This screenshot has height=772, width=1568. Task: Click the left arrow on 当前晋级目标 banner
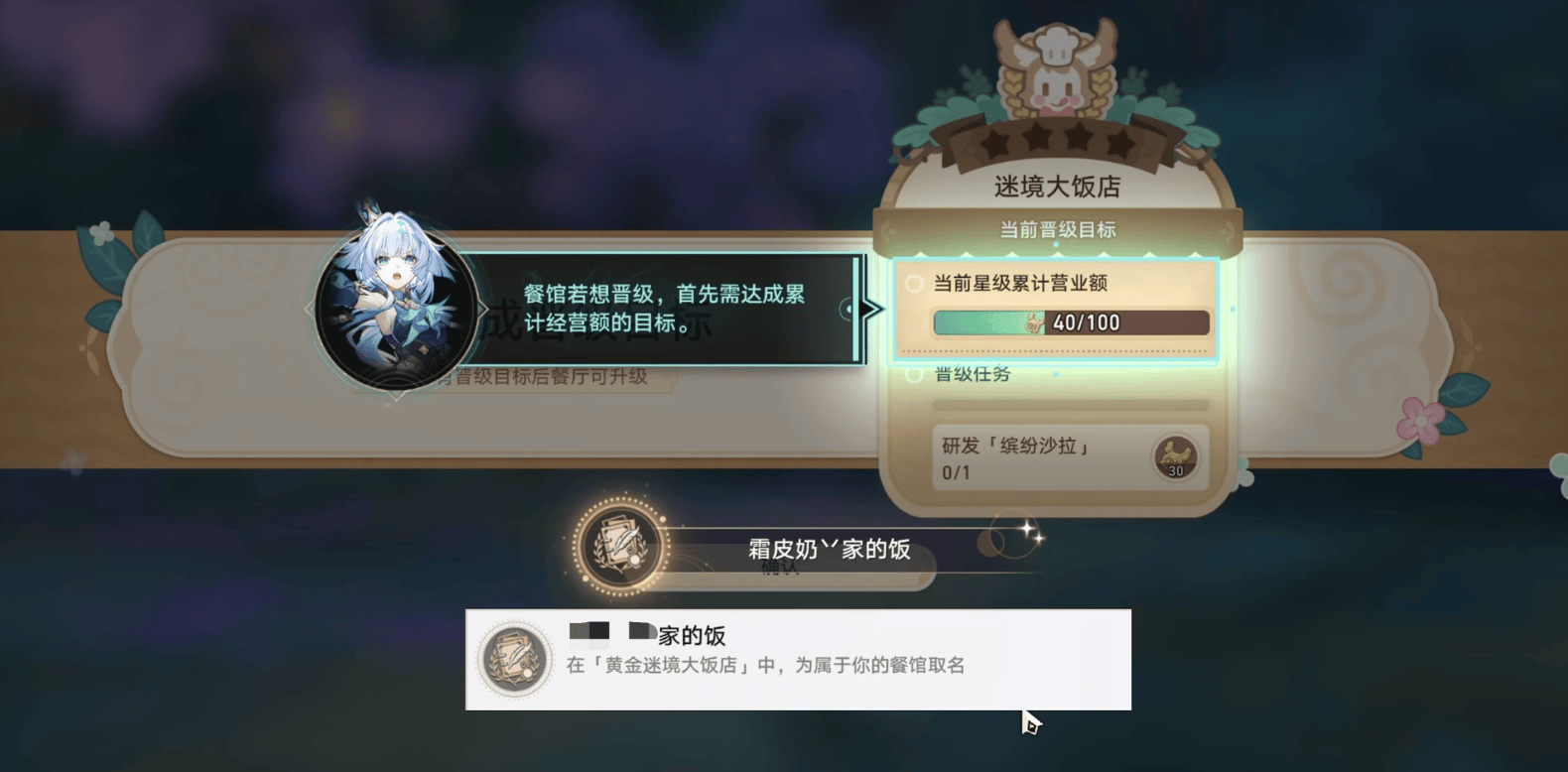click(888, 231)
